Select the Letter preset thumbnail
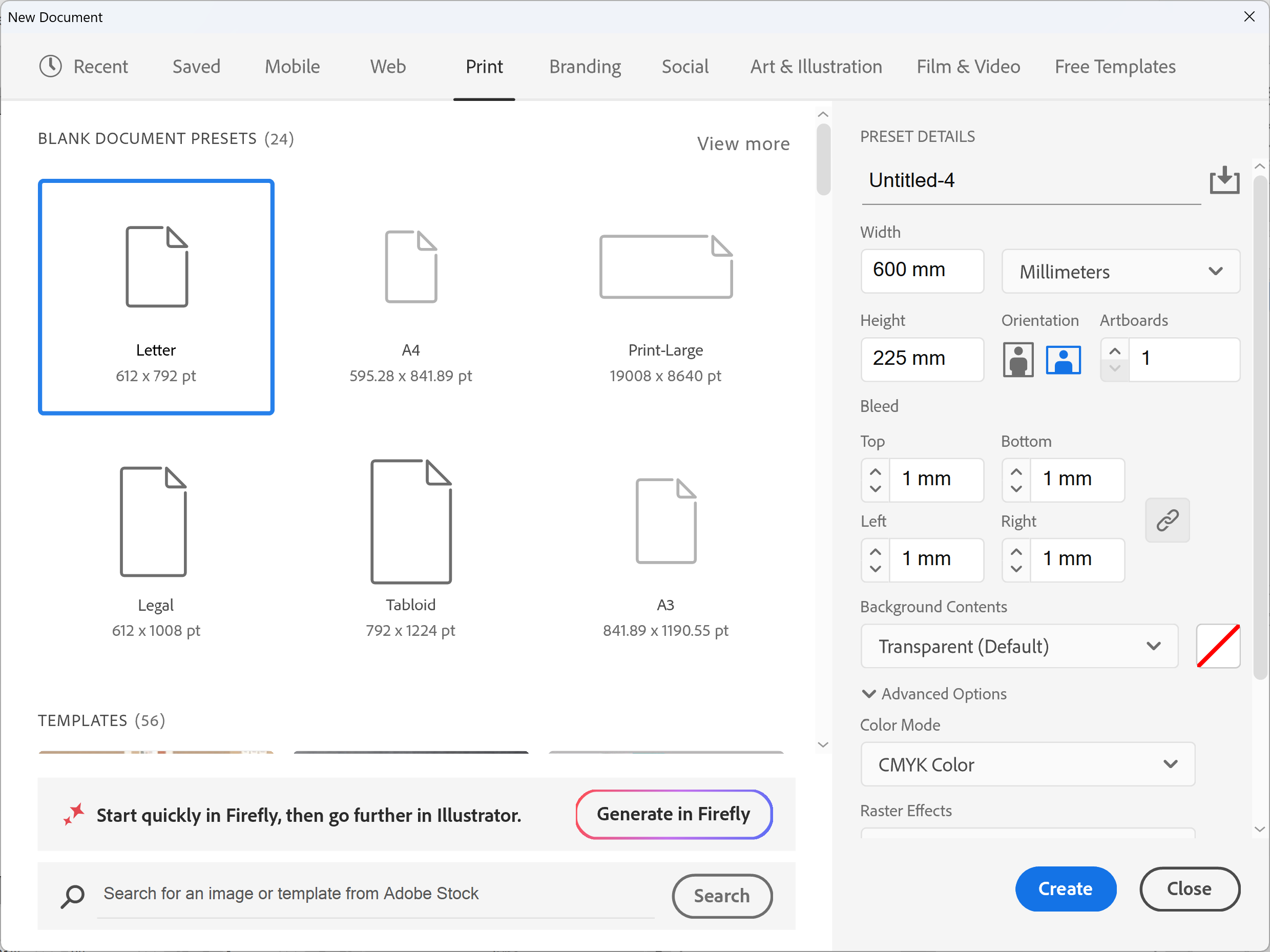Image resolution: width=1270 pixels, height=952 pixels. click(x=156, y=297)
